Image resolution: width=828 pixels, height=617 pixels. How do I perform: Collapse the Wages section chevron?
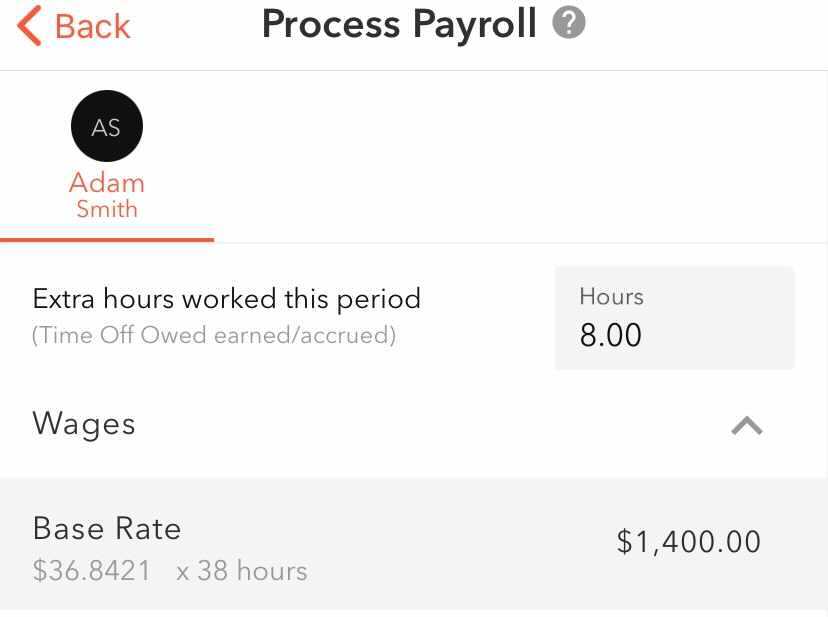(747, 426)
